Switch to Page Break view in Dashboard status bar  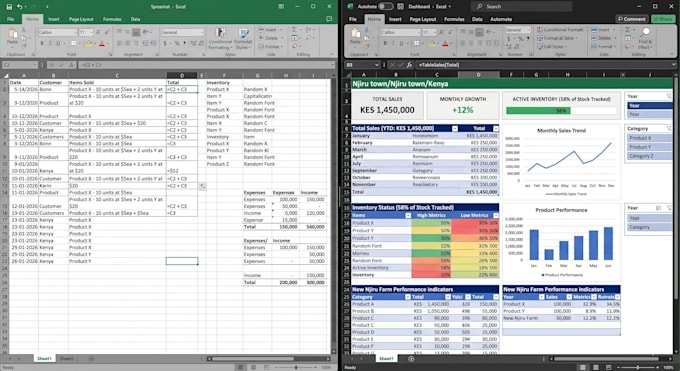(x=608, y=367)
